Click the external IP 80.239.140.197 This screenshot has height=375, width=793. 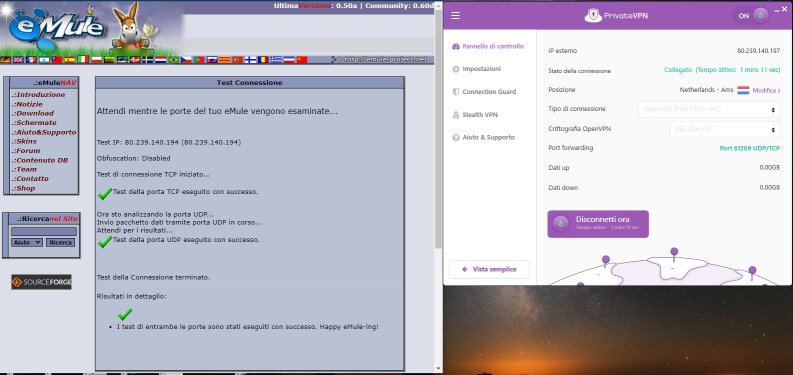pos(759,51)
